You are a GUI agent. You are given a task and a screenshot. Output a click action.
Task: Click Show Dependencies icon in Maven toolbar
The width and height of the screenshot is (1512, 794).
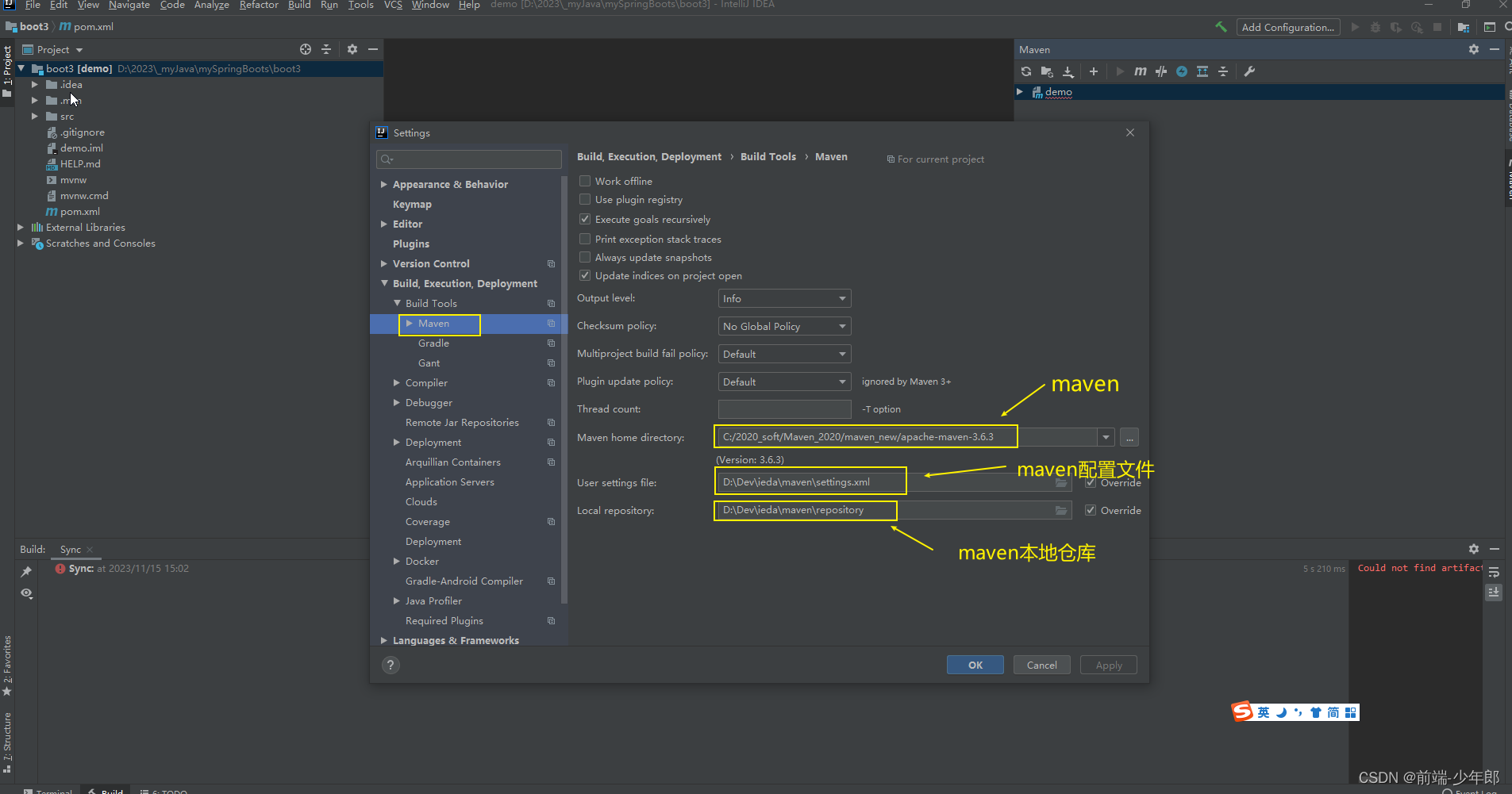pos(1202,71)
